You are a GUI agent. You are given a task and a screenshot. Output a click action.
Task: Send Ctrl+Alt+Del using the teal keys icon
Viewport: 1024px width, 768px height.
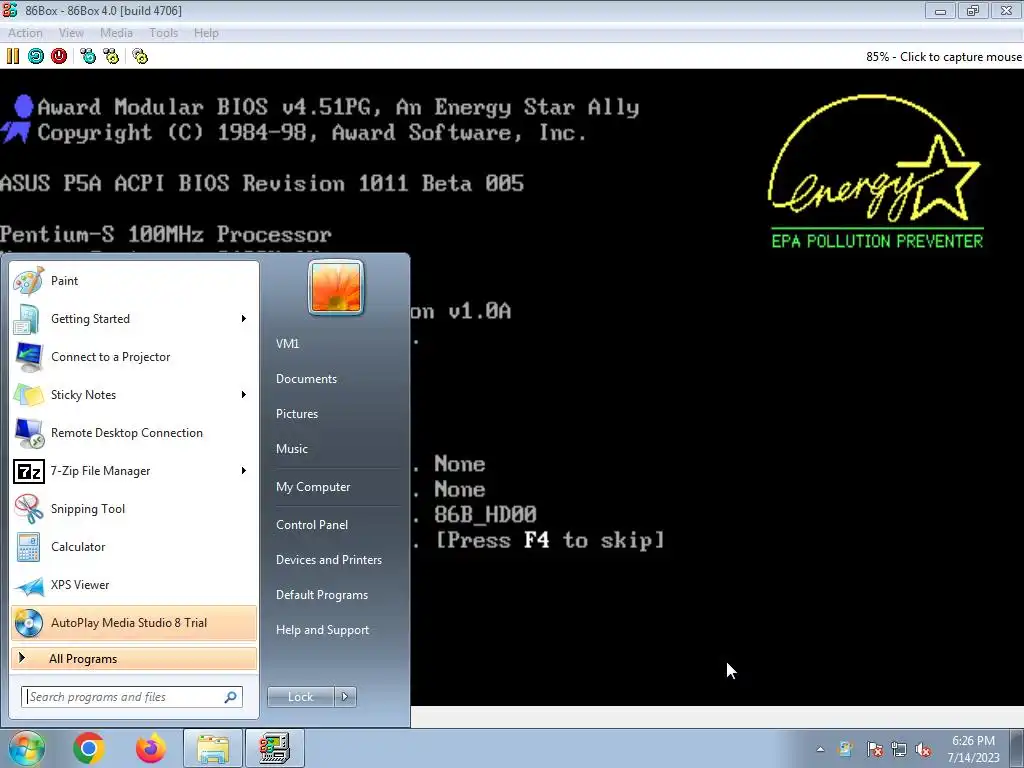(88, 56)
